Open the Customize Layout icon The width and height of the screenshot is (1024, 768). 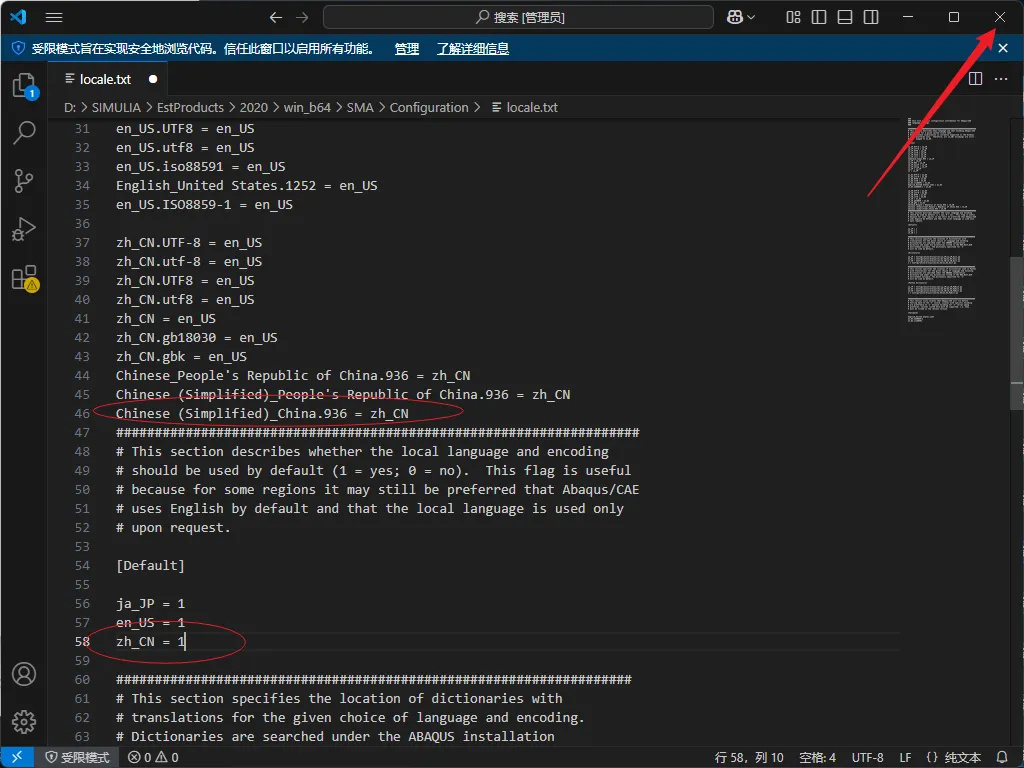point(793,18)
